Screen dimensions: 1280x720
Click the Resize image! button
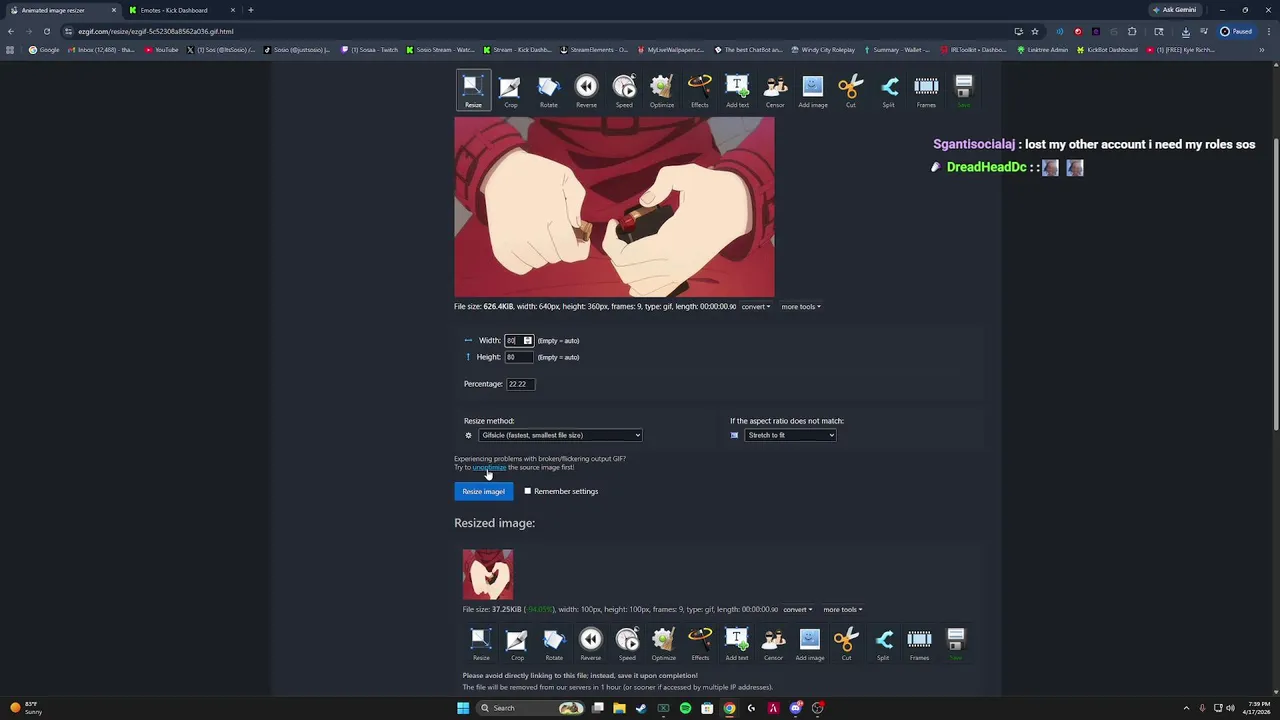[x=483, y=491]
